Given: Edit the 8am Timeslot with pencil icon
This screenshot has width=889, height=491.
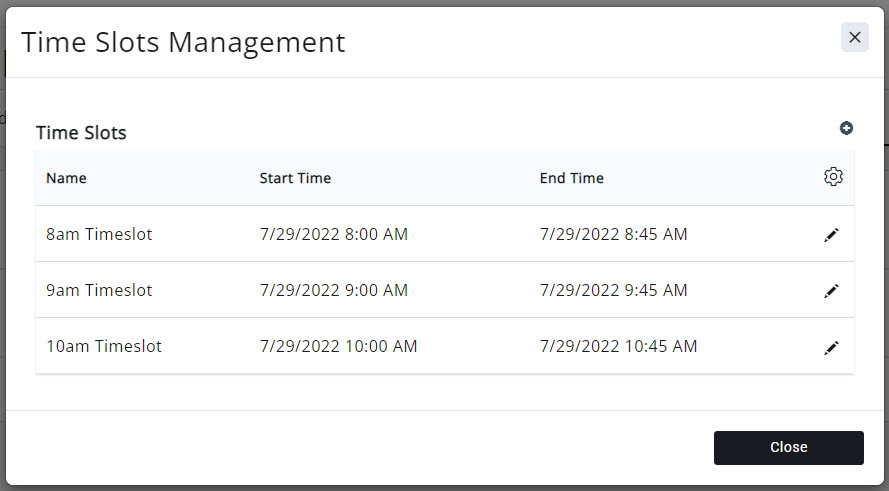Looking at the screenshot, I should [x=831, y=235].
